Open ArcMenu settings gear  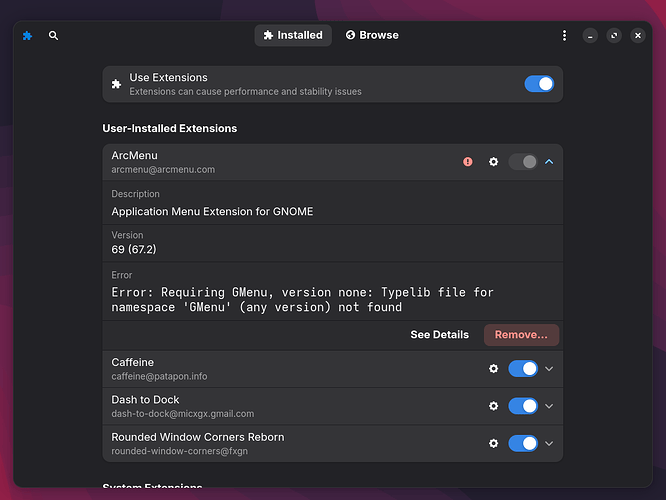click(493, 162)
